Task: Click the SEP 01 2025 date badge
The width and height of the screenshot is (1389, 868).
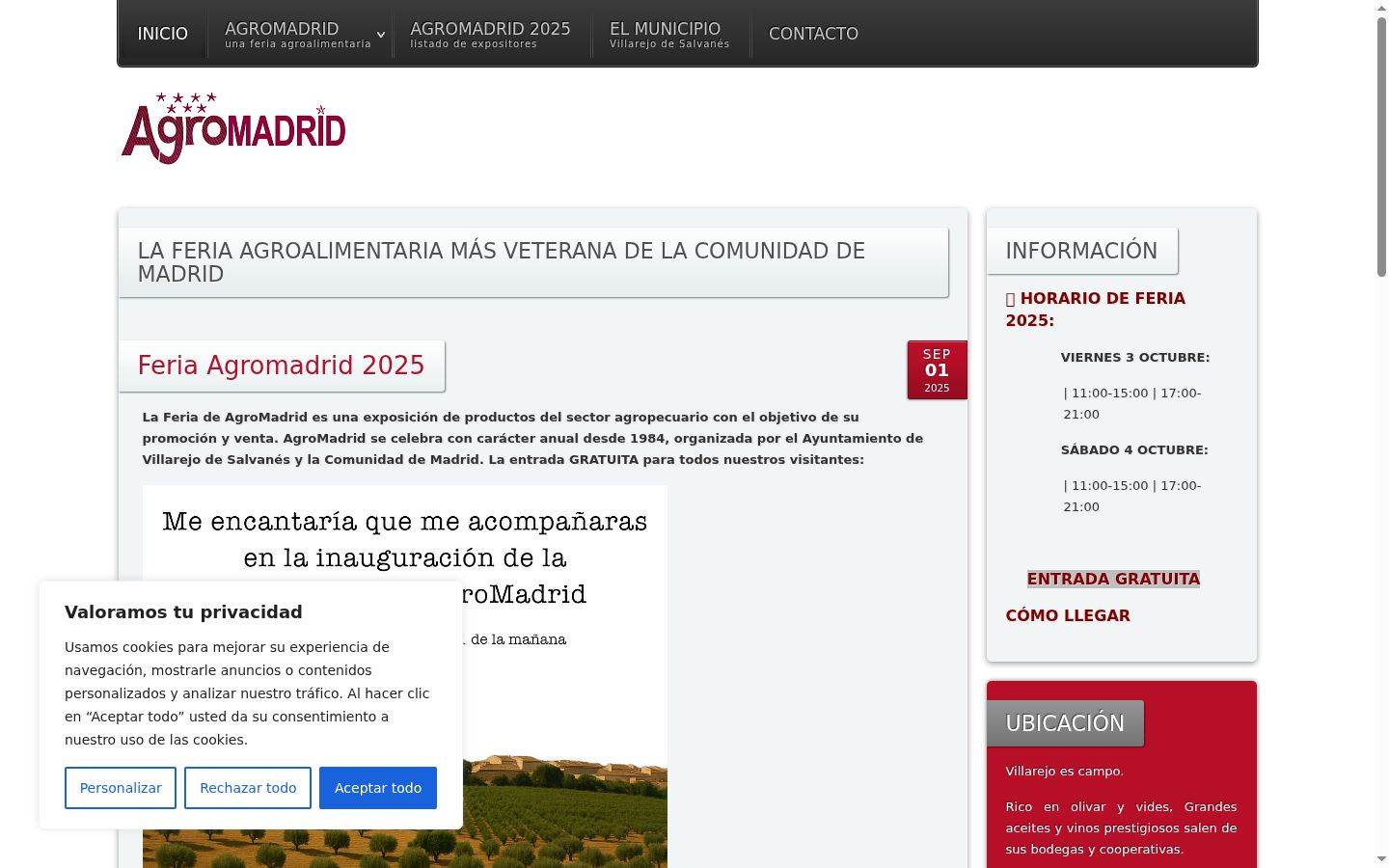Action: click(x=937, y=369)
